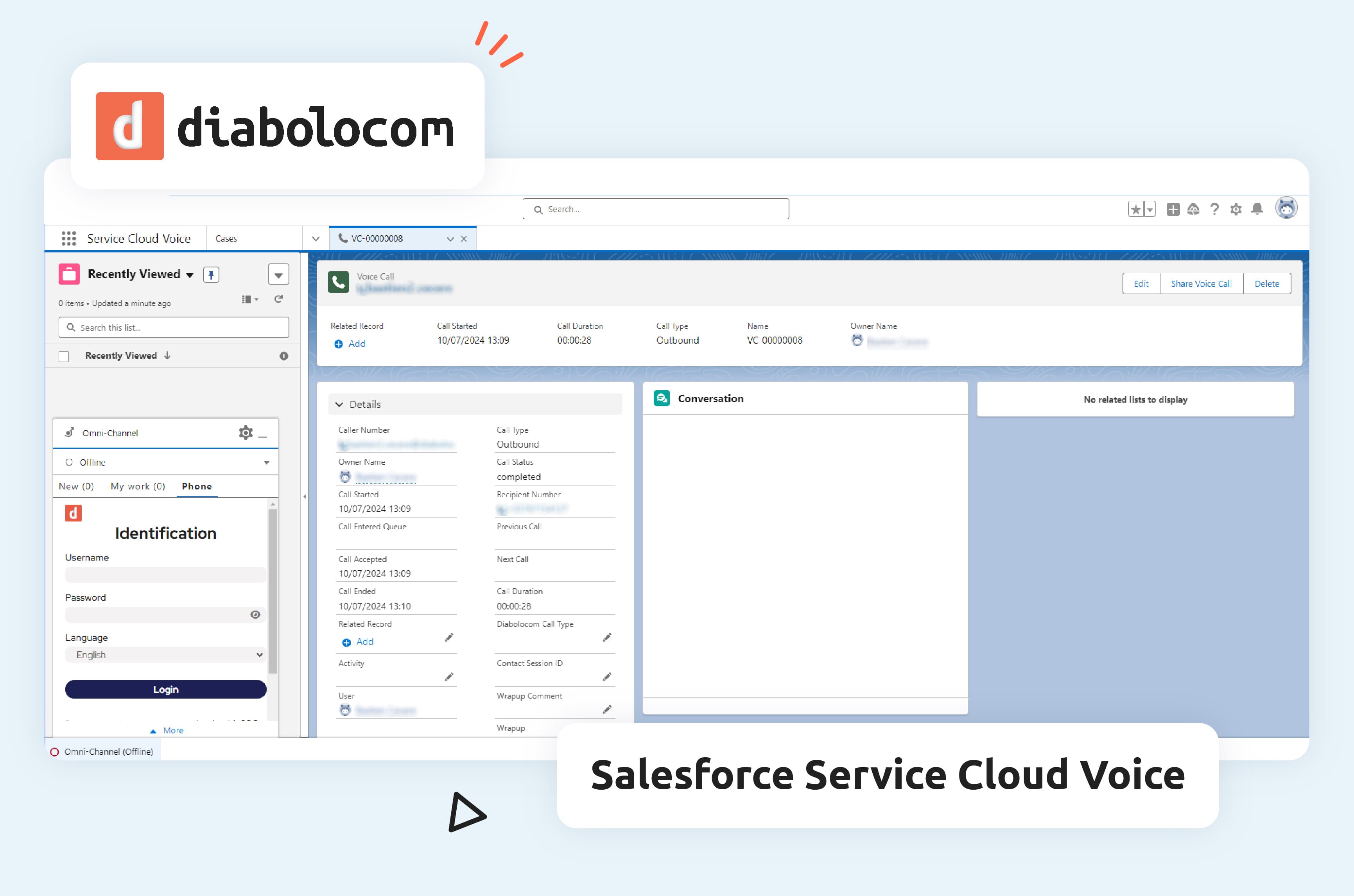Viewport: 1354px width, 896px height.
Task: Click the Cases object icon in list header
Action: pyautogui.click(x=69, y=274)
